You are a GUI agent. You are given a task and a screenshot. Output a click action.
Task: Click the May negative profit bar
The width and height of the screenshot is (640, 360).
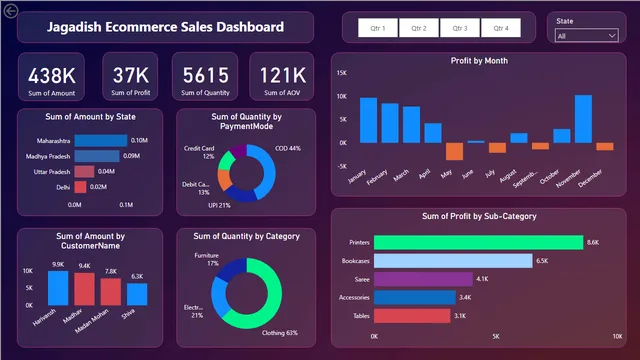coord(454,151)
